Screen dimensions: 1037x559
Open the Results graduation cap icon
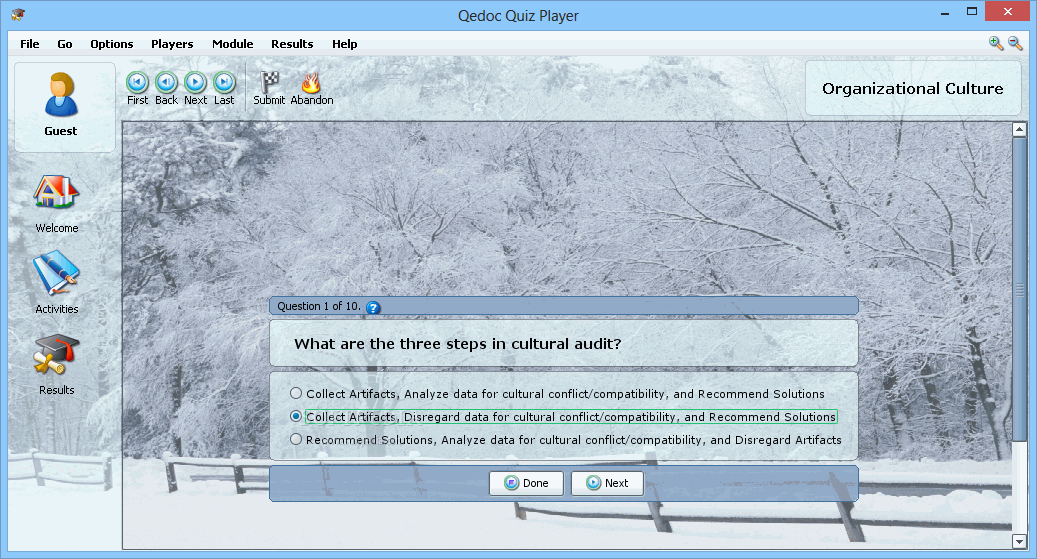point(56,354)
